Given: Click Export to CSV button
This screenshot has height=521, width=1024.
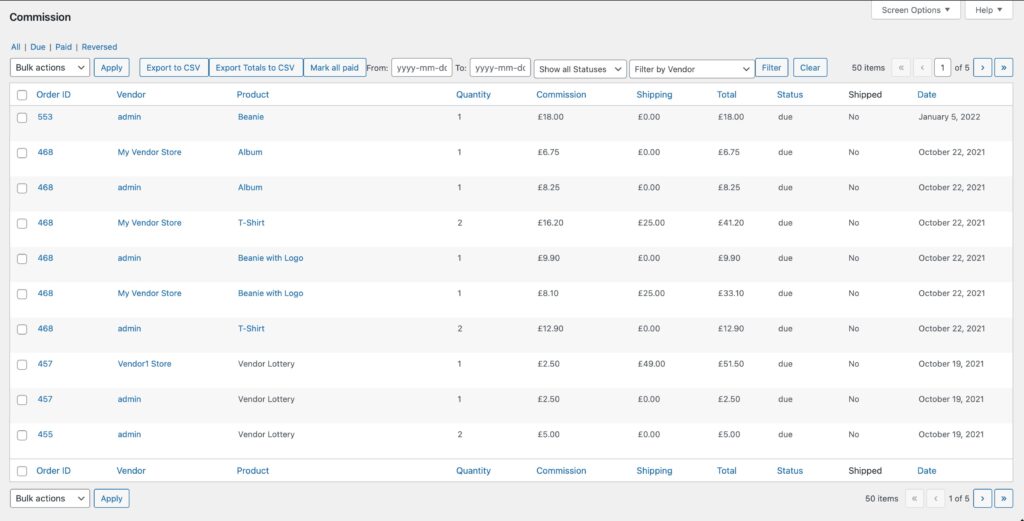Looking at the screenshot, I should (173, 68).
